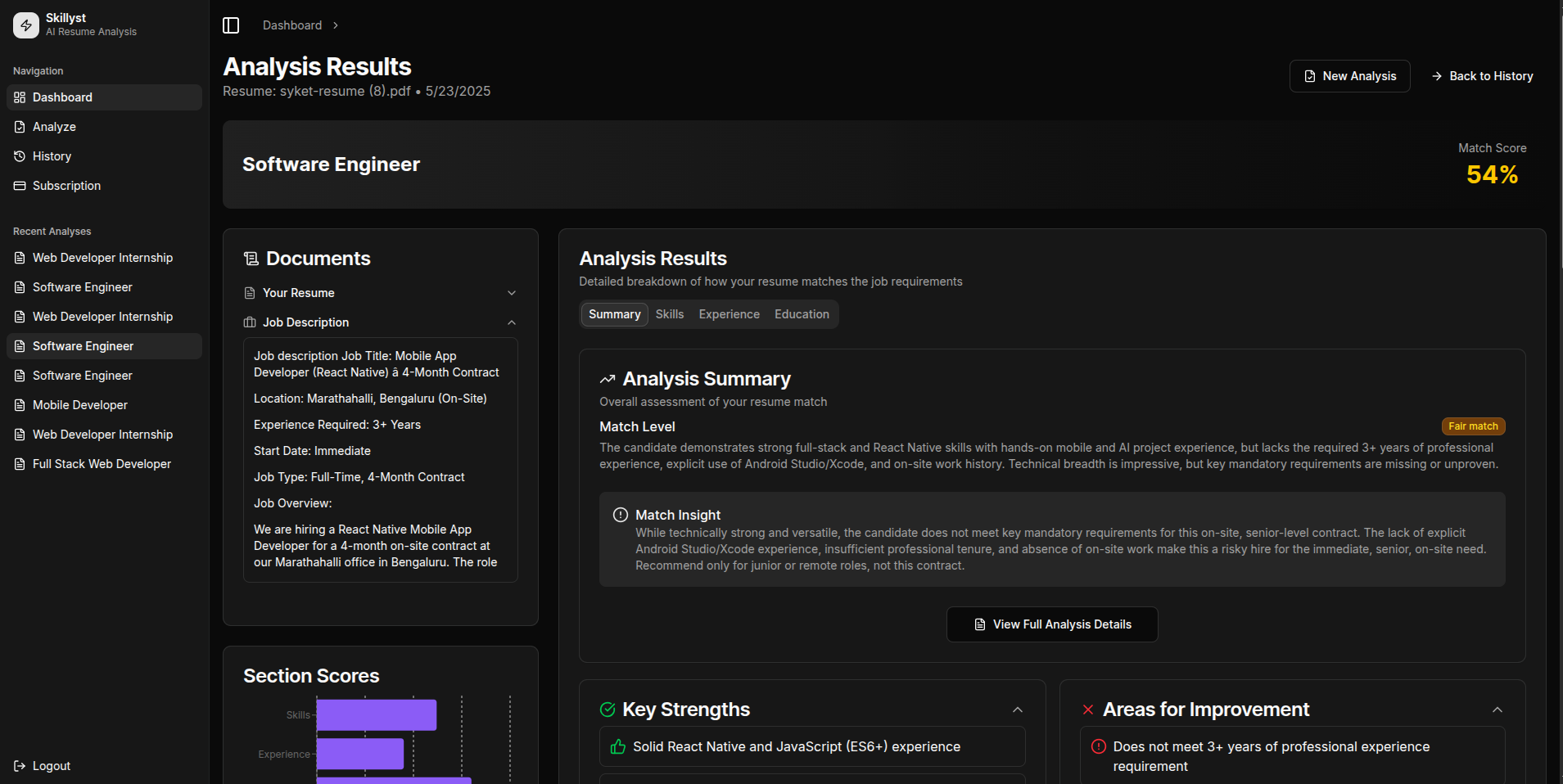Click the resume filename subtitle text
Image resolution: width=1563 pixels, height=784 pixels.
point(356,91)
